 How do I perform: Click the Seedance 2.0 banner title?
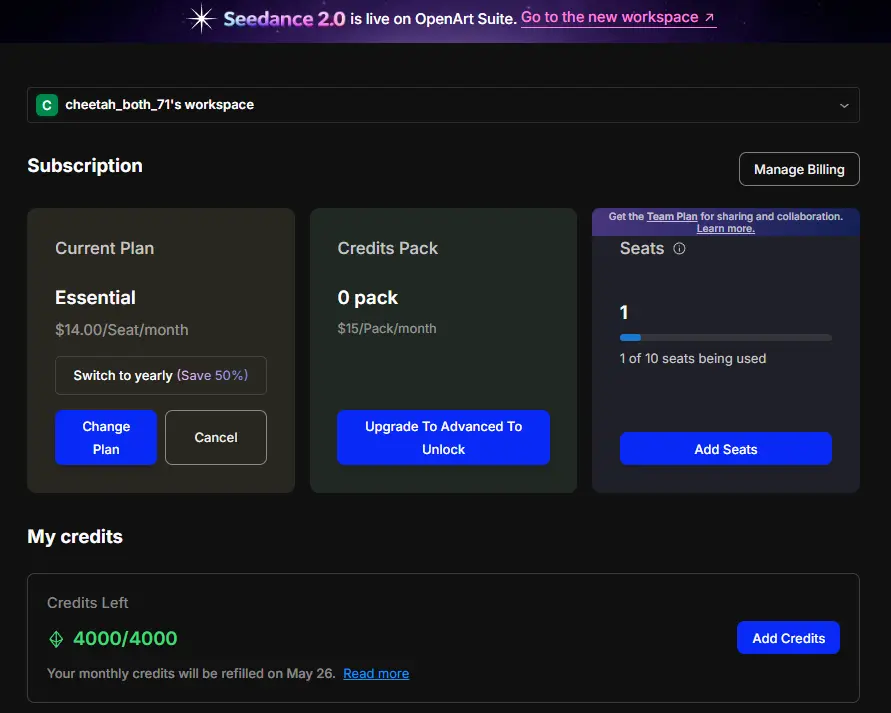284,19
